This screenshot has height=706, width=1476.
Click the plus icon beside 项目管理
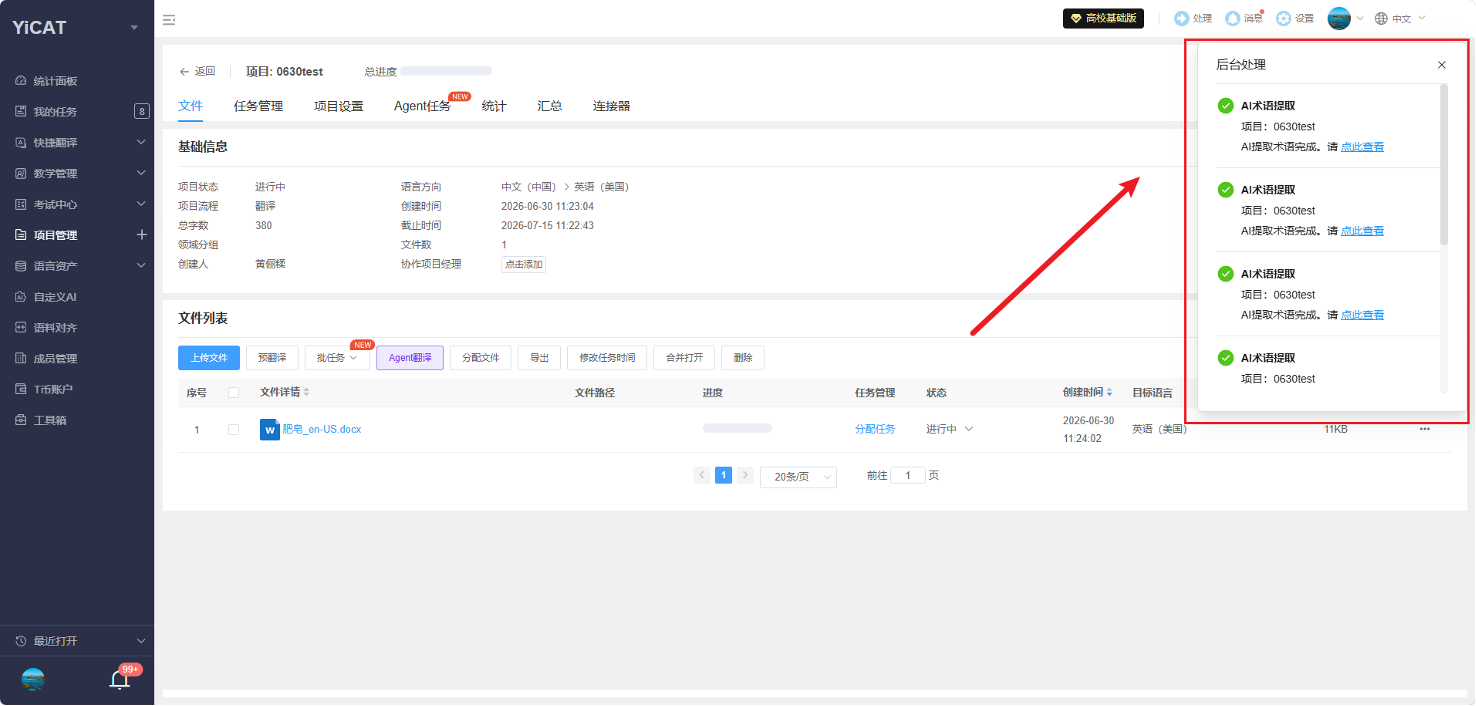141,235
